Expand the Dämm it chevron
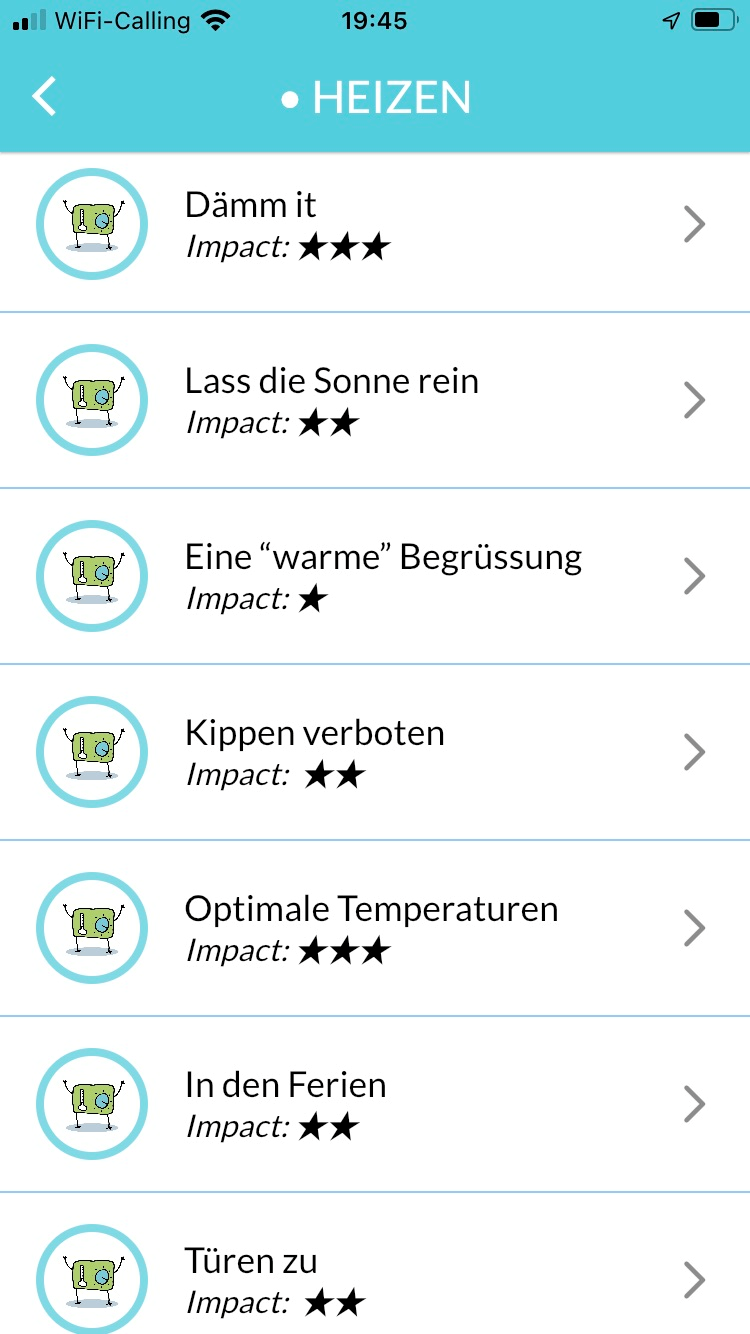Image resolution: width=750 pixels, height=1334 pixels. coord(694,224)
